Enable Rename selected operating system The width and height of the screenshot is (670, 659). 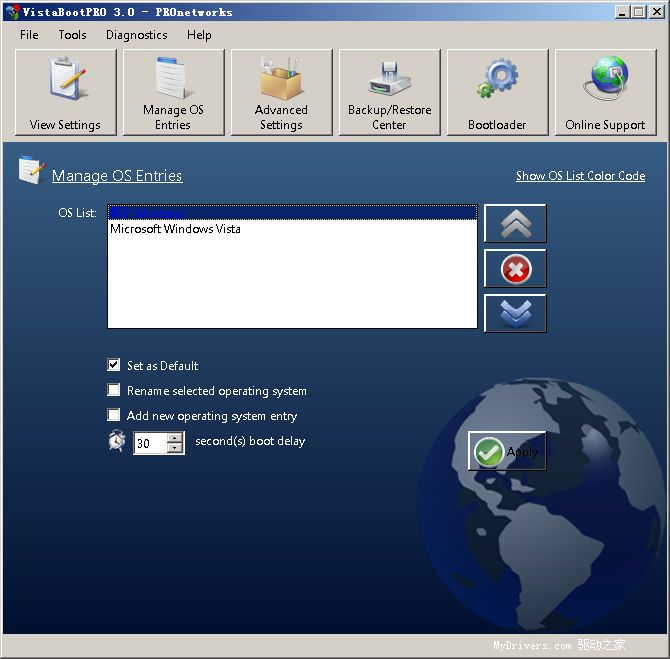[x=114, y=390]
